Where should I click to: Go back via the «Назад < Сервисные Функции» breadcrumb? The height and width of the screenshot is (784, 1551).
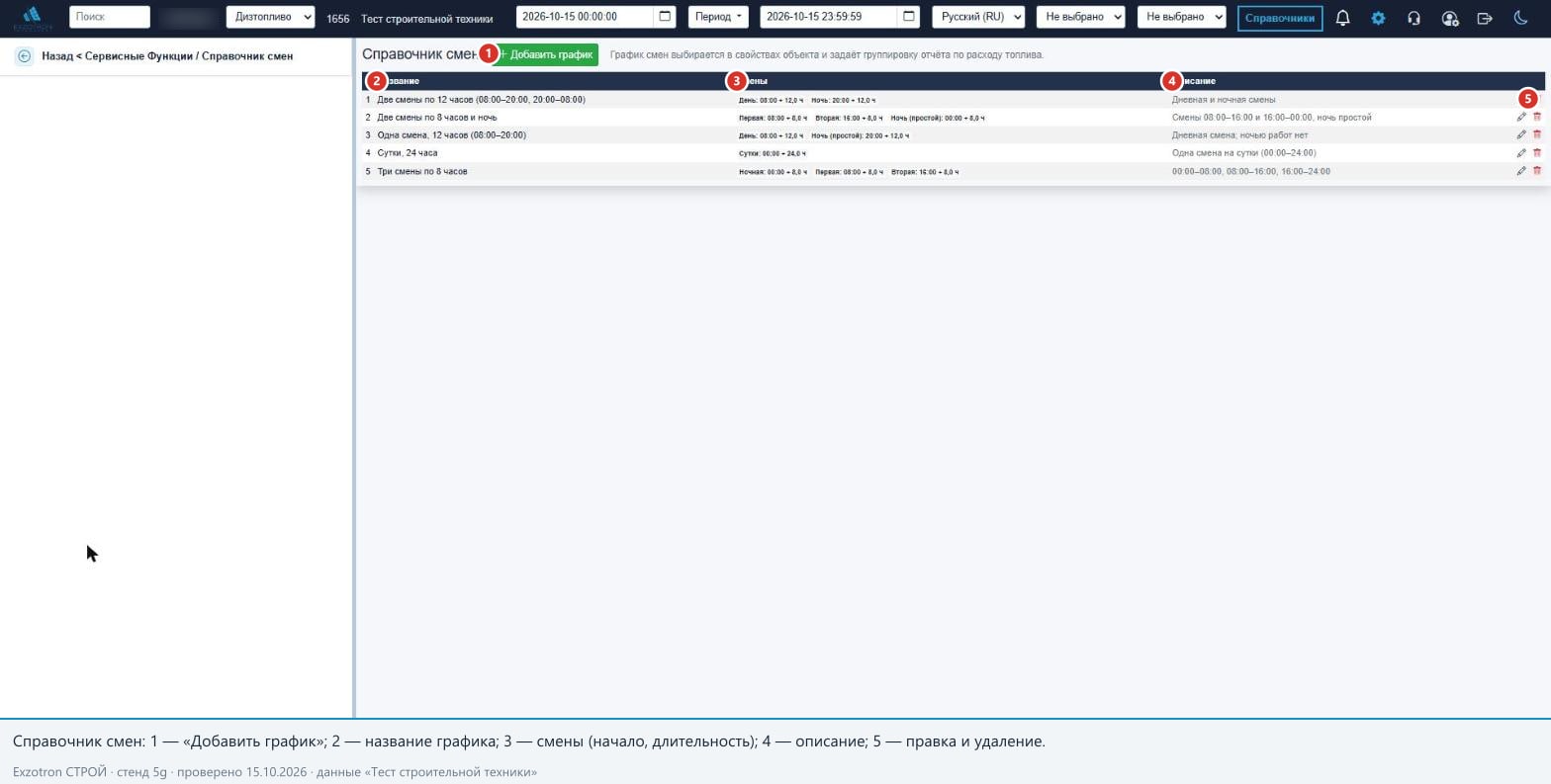[118, 56]
